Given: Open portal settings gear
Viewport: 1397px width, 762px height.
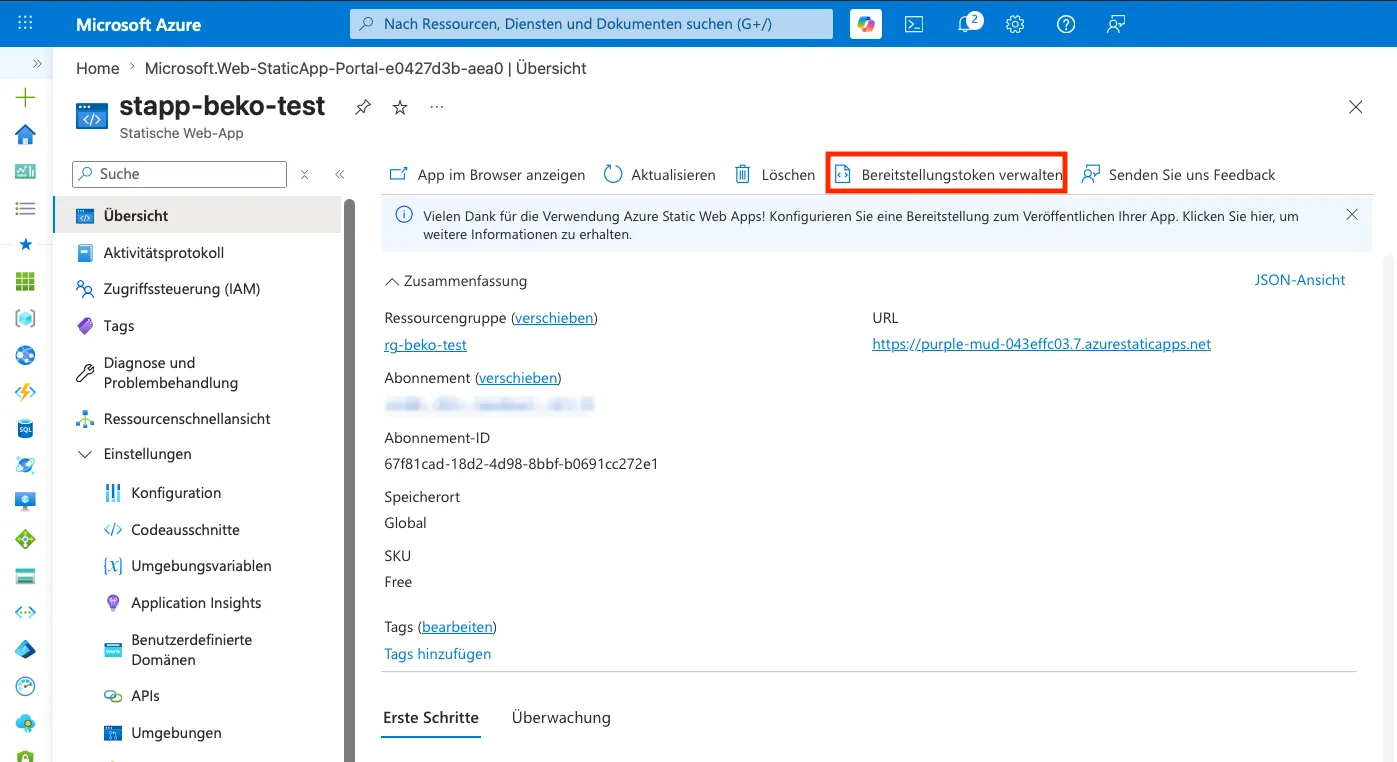Looking at the screenshot, I should point(1015,24).
